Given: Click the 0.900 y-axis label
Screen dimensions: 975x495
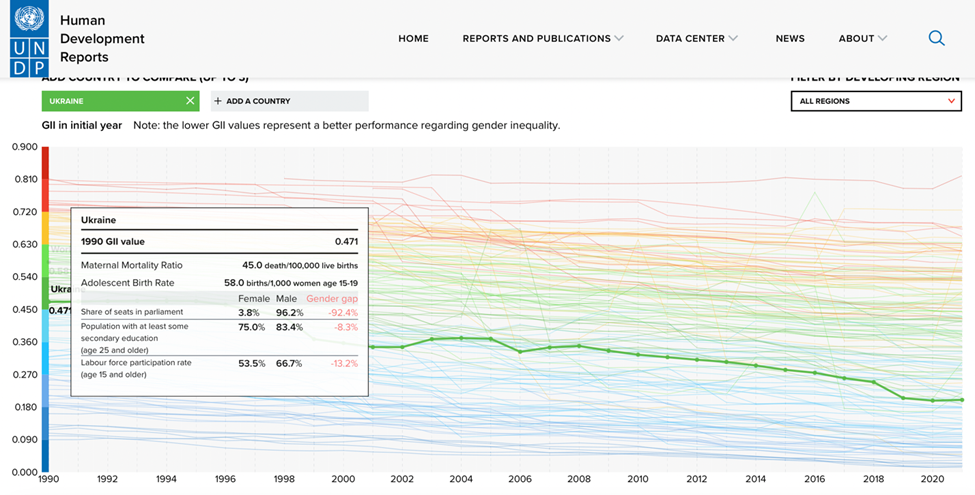Looking at the screenshot, I should (x=25, y=147).
